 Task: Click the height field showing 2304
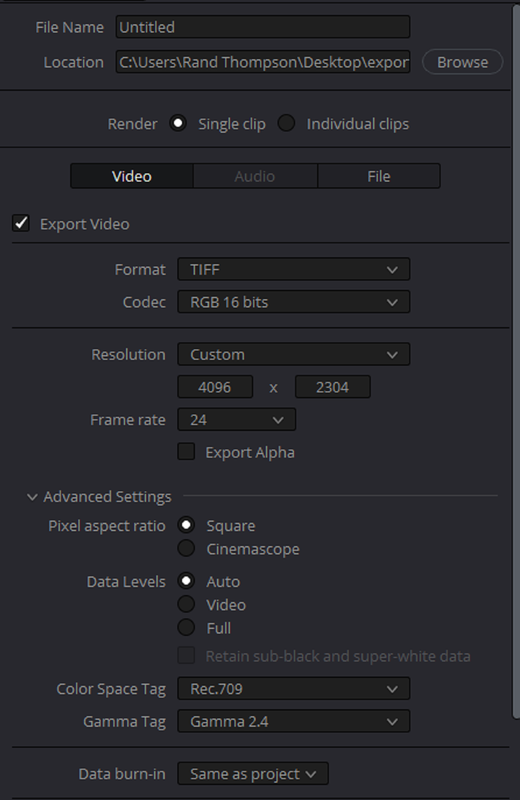tap(332, 387)
